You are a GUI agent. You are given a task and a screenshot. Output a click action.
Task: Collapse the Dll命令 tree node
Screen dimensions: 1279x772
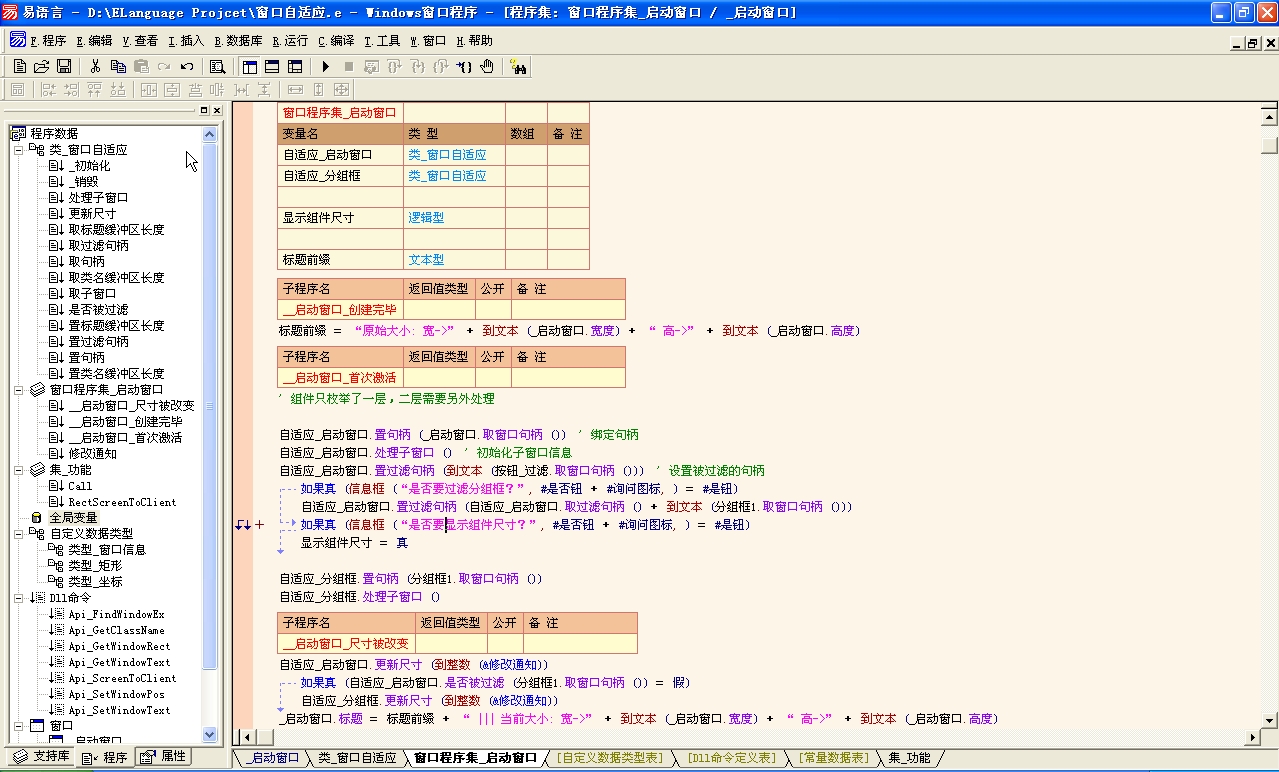point(18,598)
